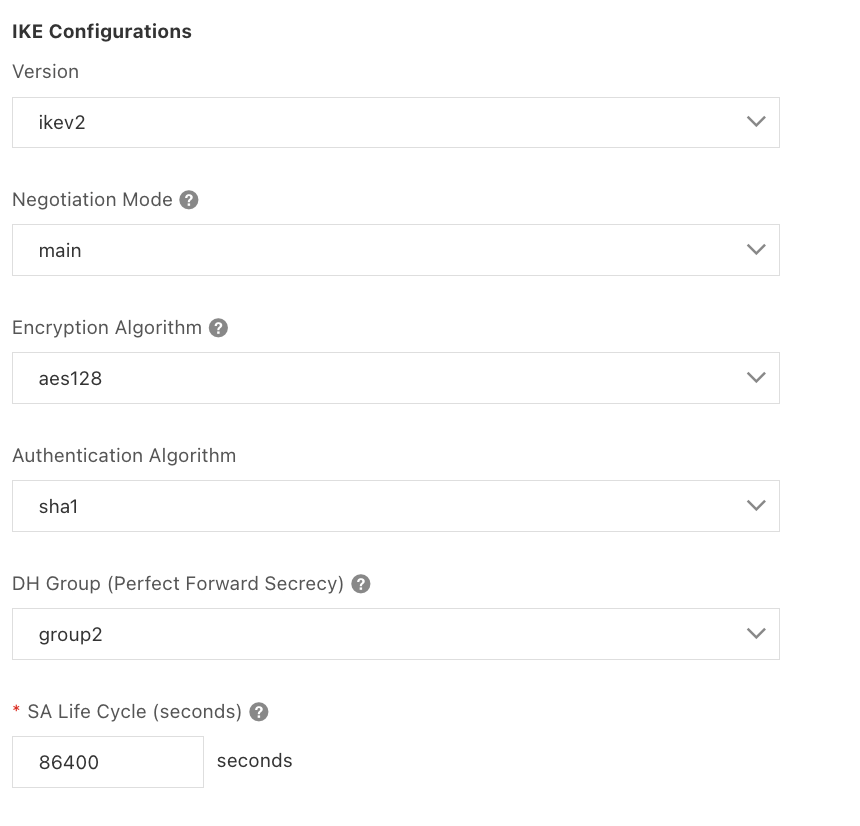Select the ikev2 version field
This screenshot has width=860, height=826.
point(380,123)
